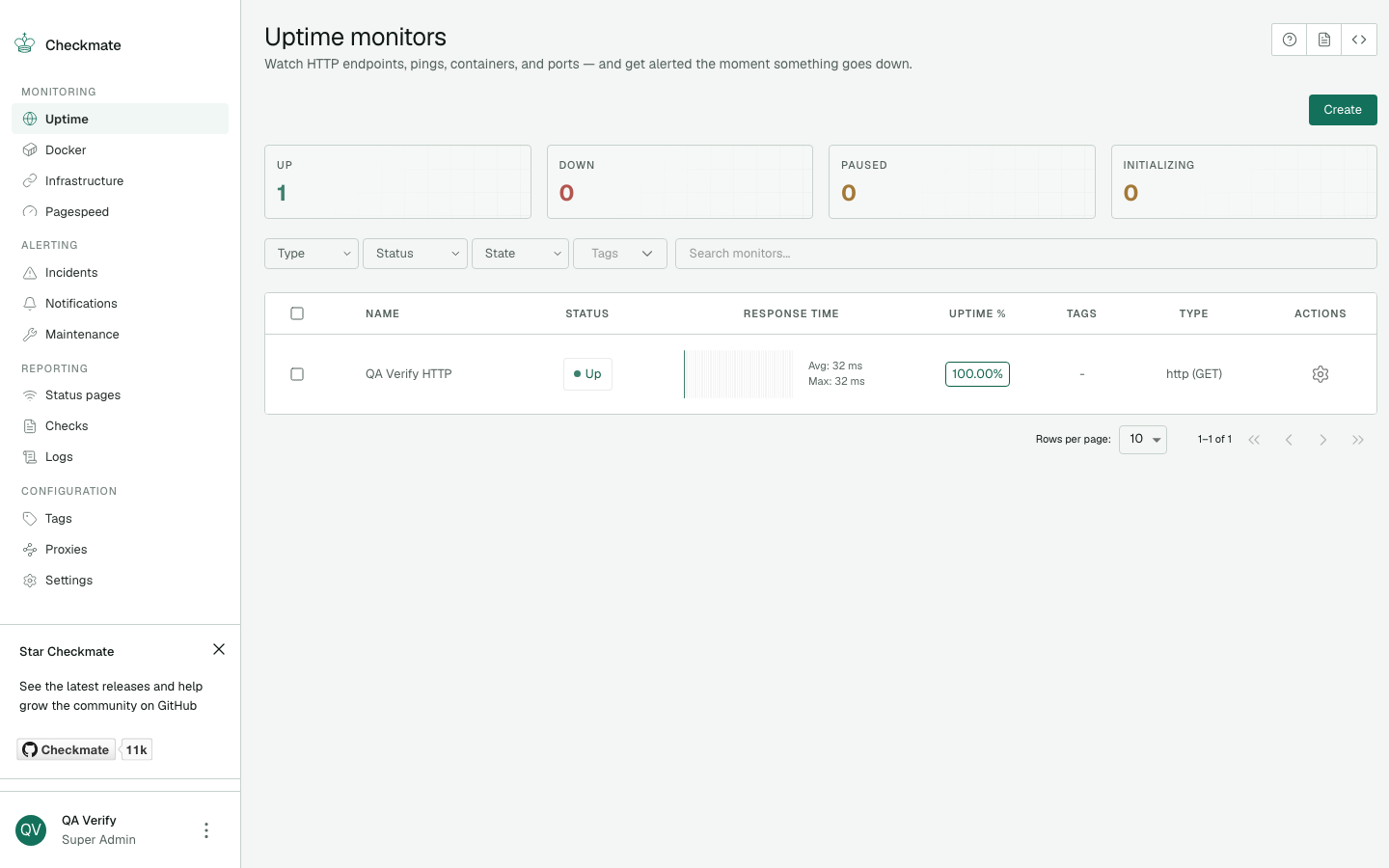Viewport: 1389px width, 868px height.
Task: Click the response time chart for QA Verify HTTP
Action: click(738, 374)
